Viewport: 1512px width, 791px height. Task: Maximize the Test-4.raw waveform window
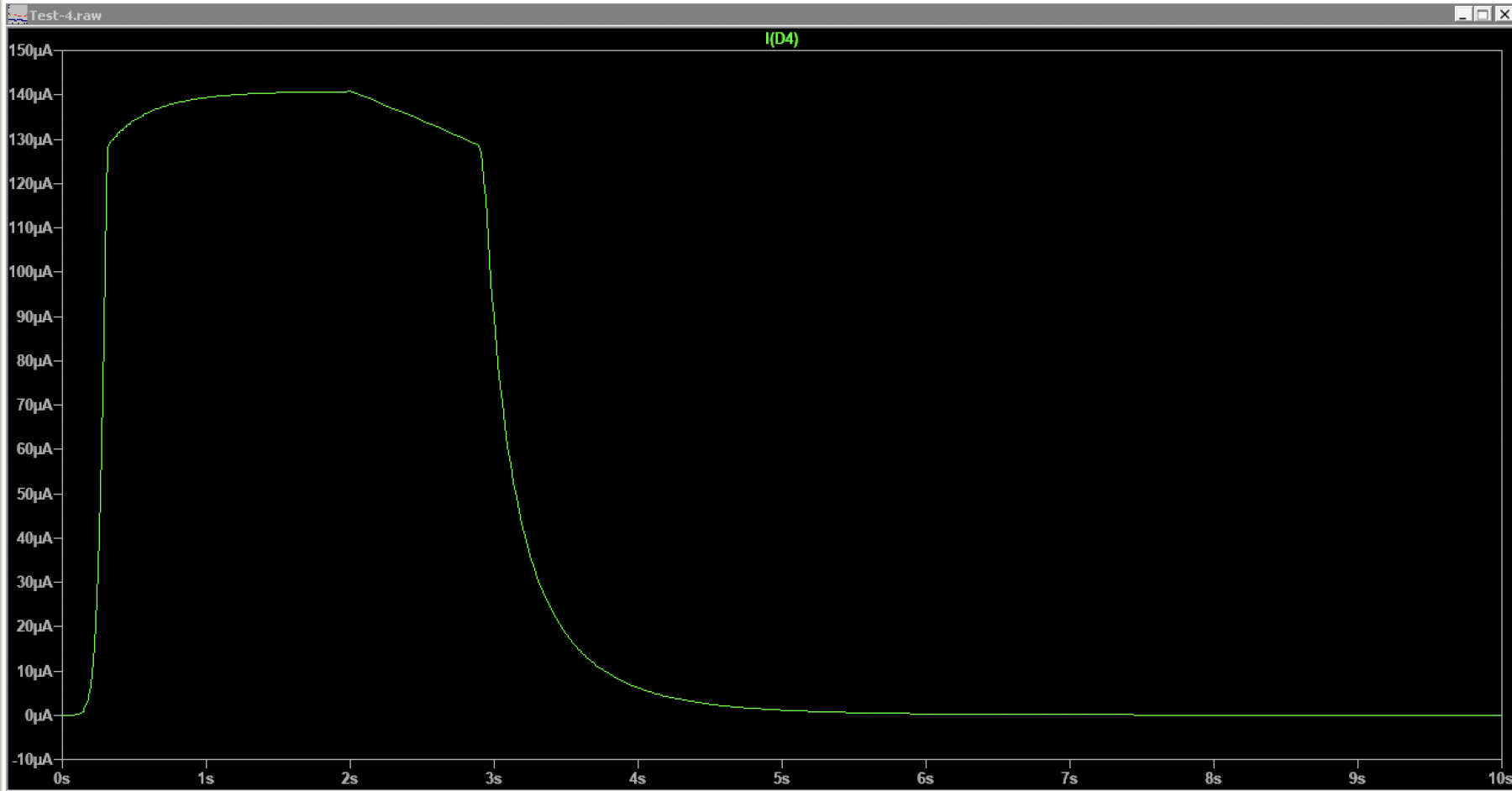(x=1483, y=14)
